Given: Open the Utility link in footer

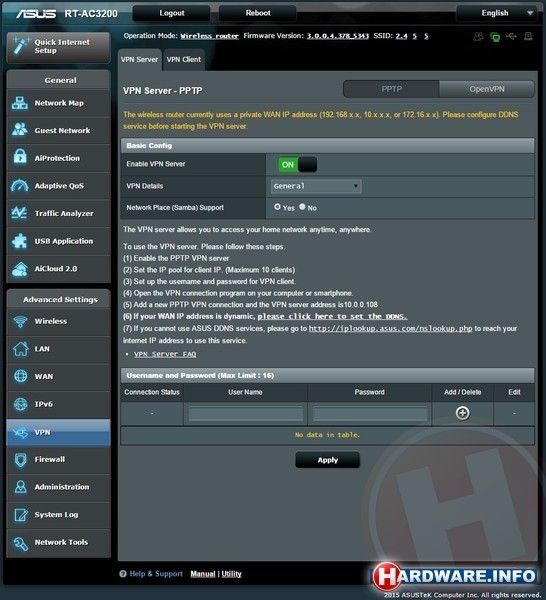Looking at the screenshot, I should (231, 574).
